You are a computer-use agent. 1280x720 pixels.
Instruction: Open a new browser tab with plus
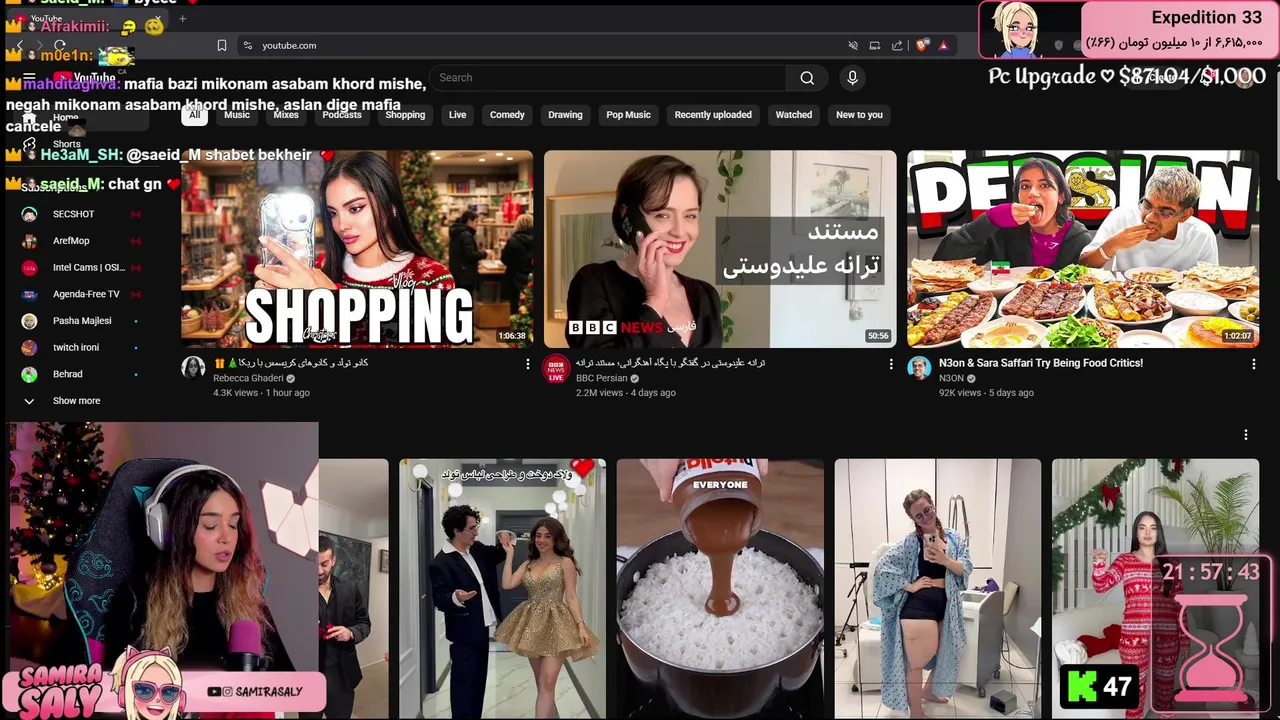[182, 18]
